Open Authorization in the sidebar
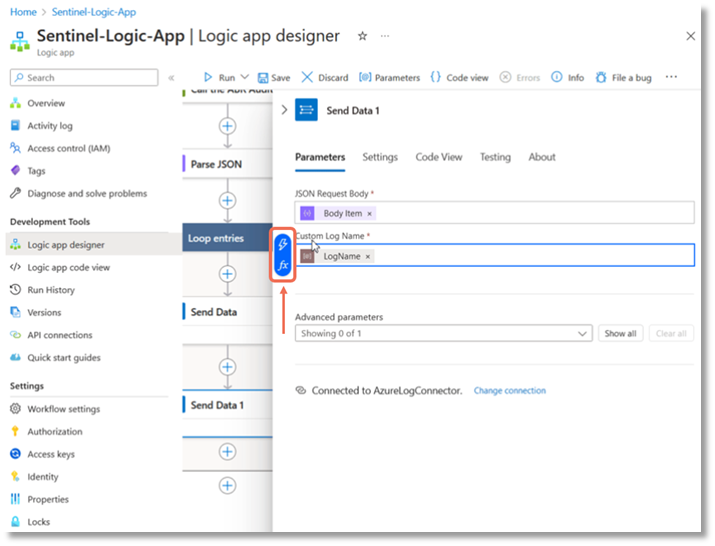 click(x=55, y=432)
